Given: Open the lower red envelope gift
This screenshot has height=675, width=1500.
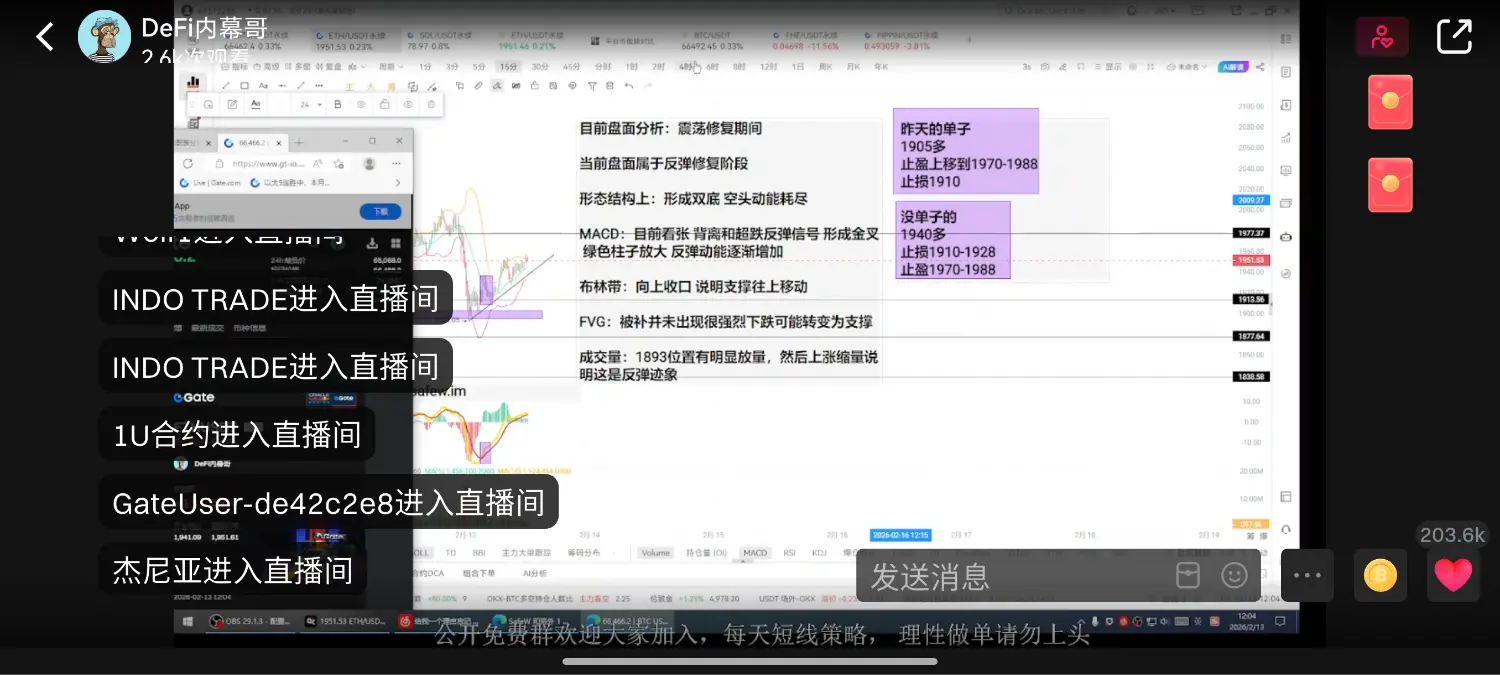Looking at the screenshot, I should click(x=1390, y=185).
